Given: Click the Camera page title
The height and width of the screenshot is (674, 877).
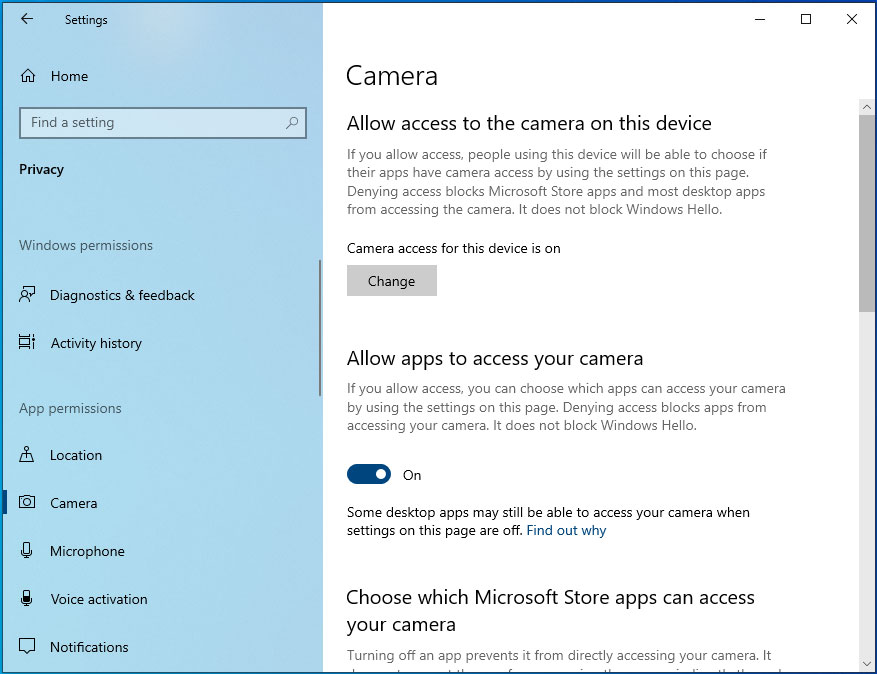Looking at the screenshot, I should pyautogui.click(x=392, y=76).
